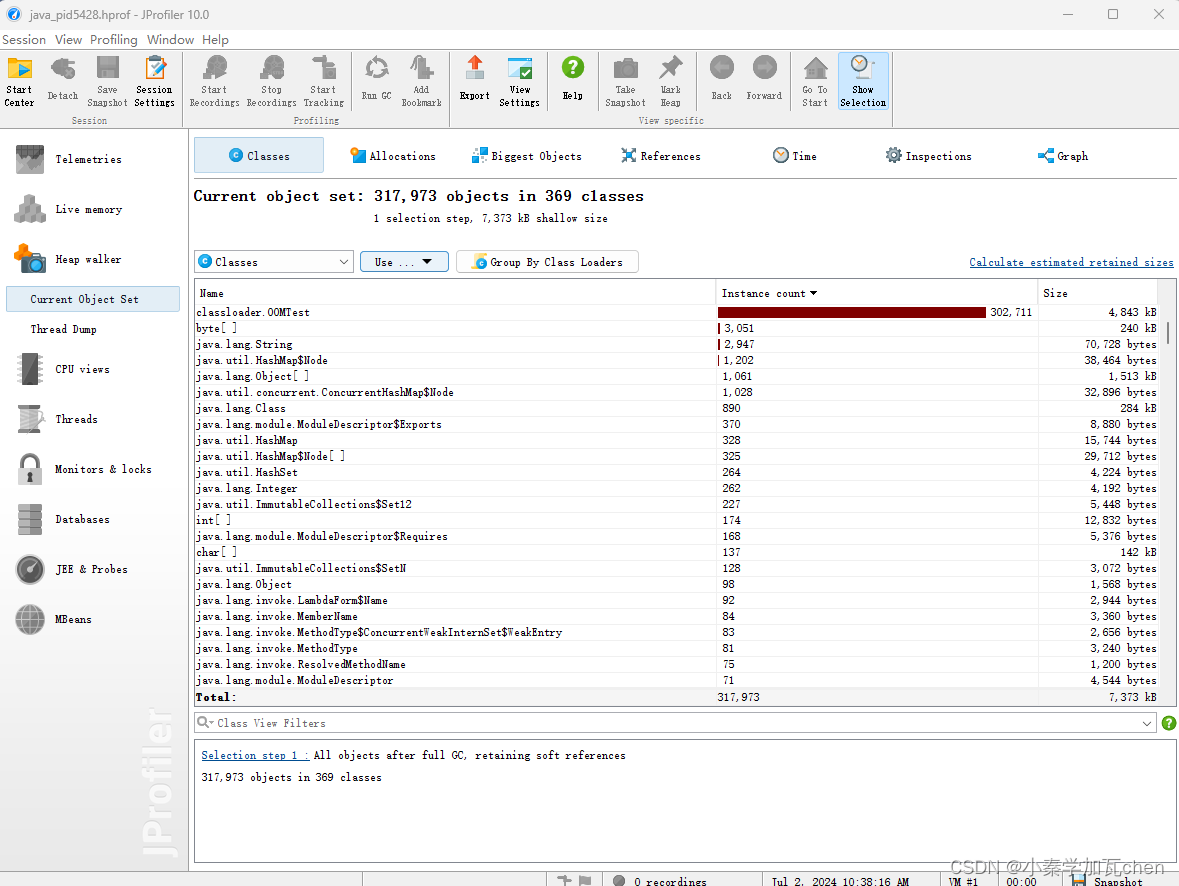Click Calculate estimated retained sizes link
The image size is (1179, 886).
(1071, 262)
